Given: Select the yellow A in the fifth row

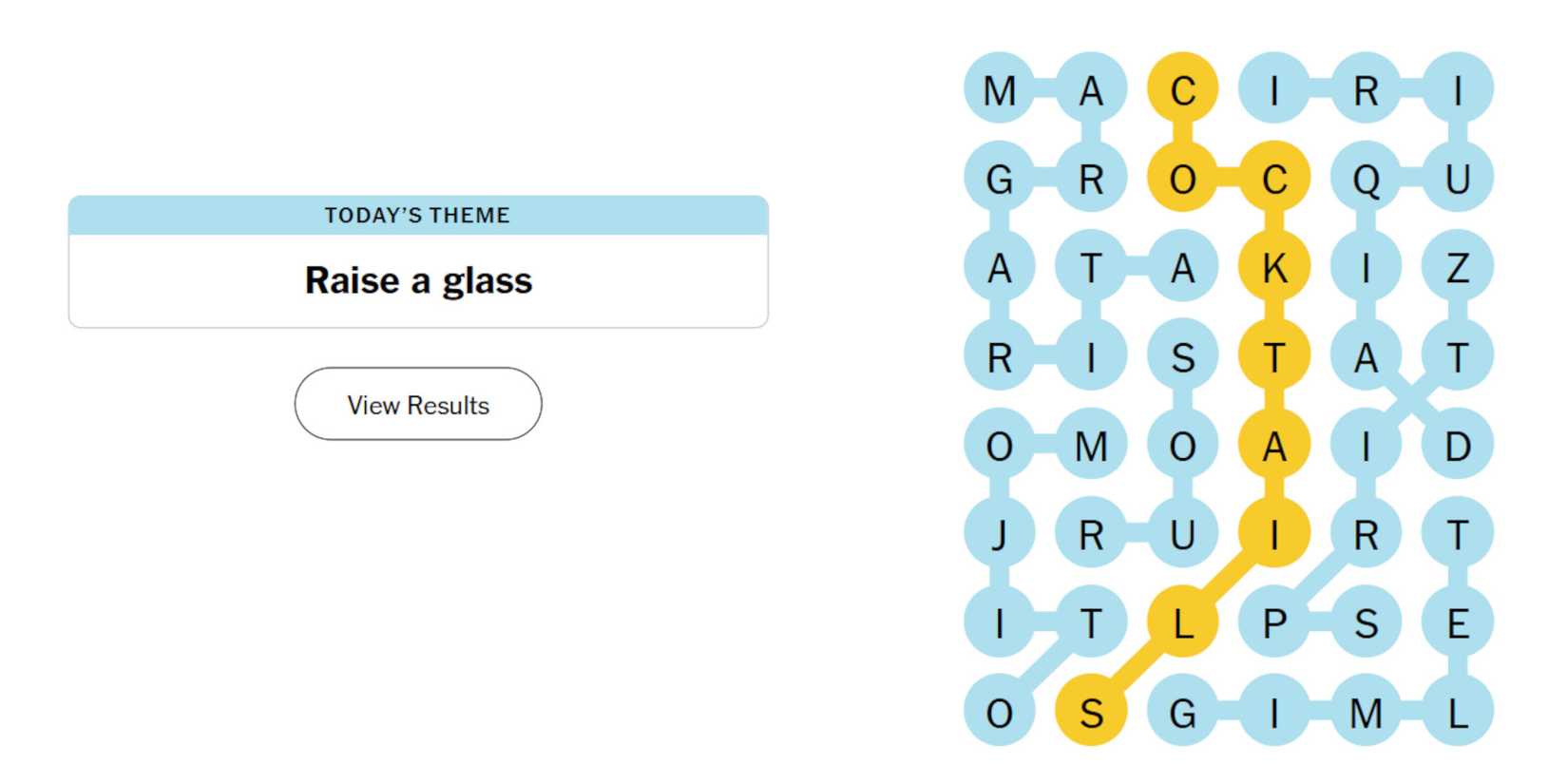Looking at the screenshot, I should point(1275,444).
